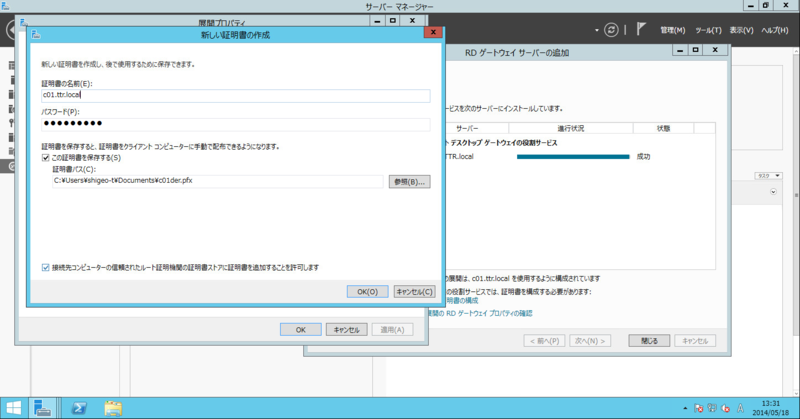Open the dropdown arrow beside the refresh icon
The width and height of the screenshot is (800, 419).
596,31
